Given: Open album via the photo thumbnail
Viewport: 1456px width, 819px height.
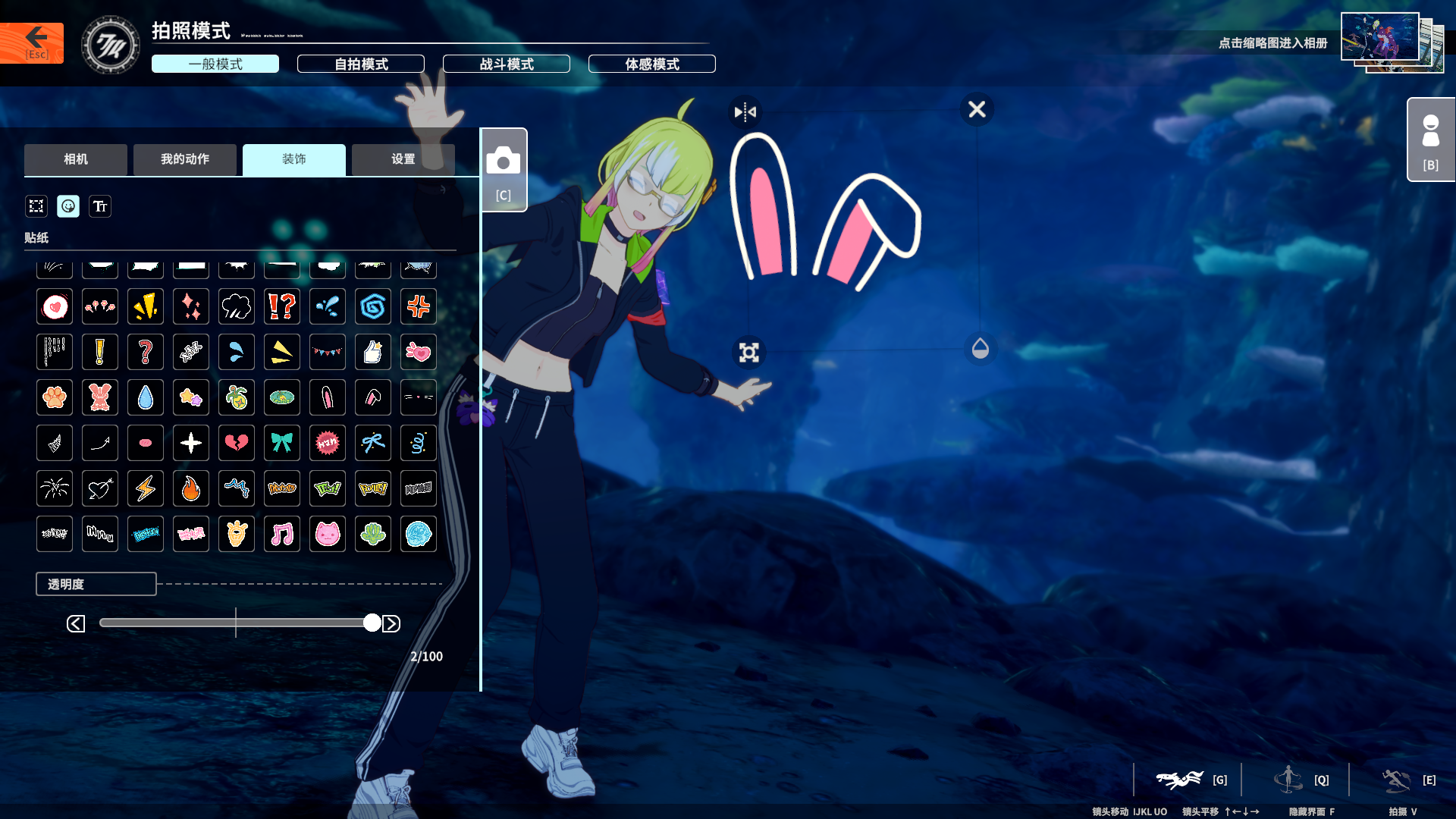Looking at the screenshot, I should 1380,36.
